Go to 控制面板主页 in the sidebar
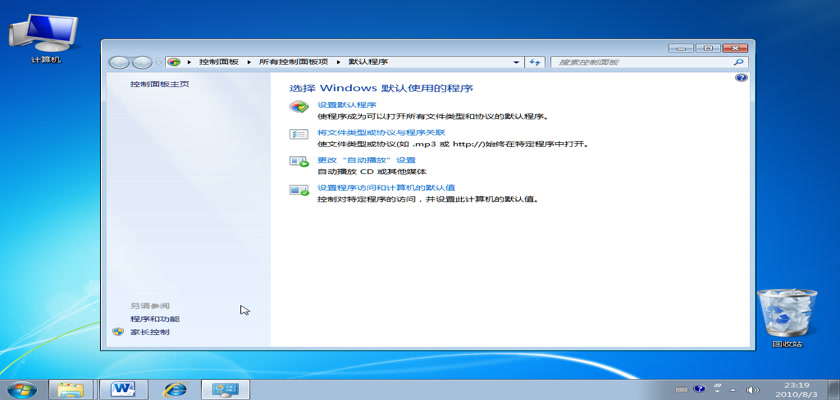Image resolution: width=840 pixels, height=400 pixels. [x=160, y=85]
